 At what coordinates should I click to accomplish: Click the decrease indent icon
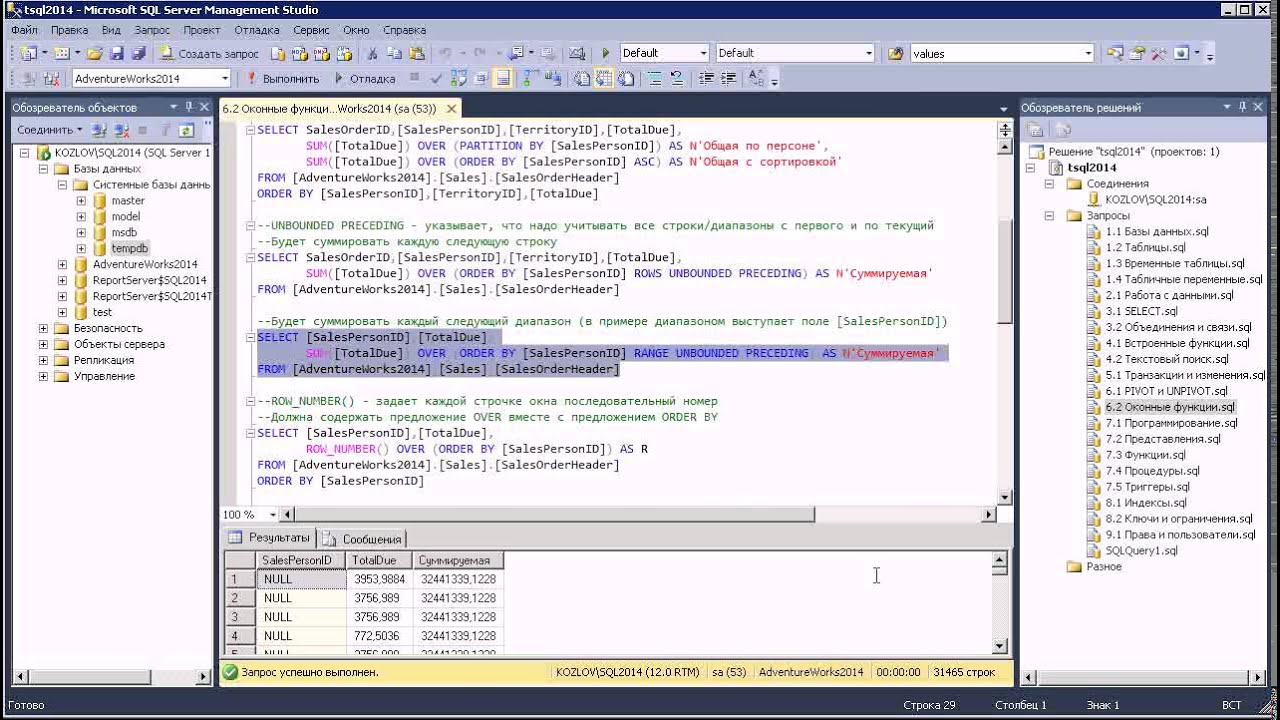(706, 78)
